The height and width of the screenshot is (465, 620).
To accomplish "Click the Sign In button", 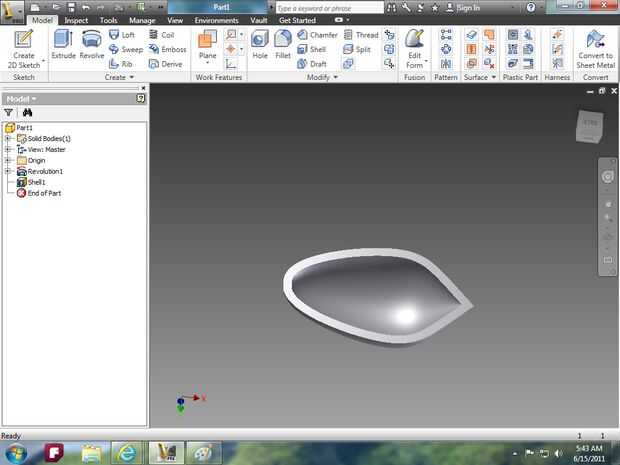I will tap(463, 8).
